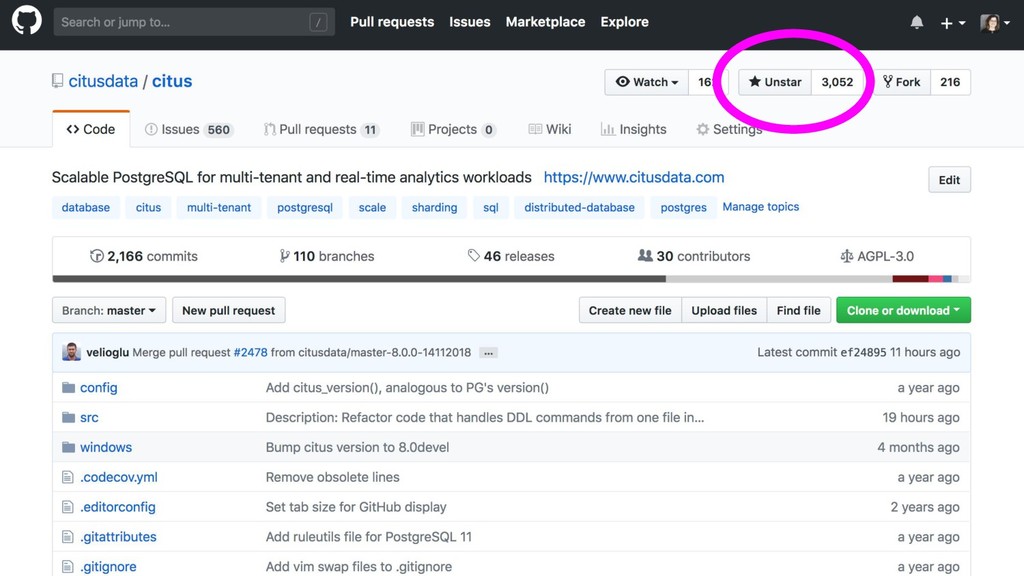Screen dimensions: 1024x576
Task: Open latest commit ef24895
Action: (x=863, y=353)
